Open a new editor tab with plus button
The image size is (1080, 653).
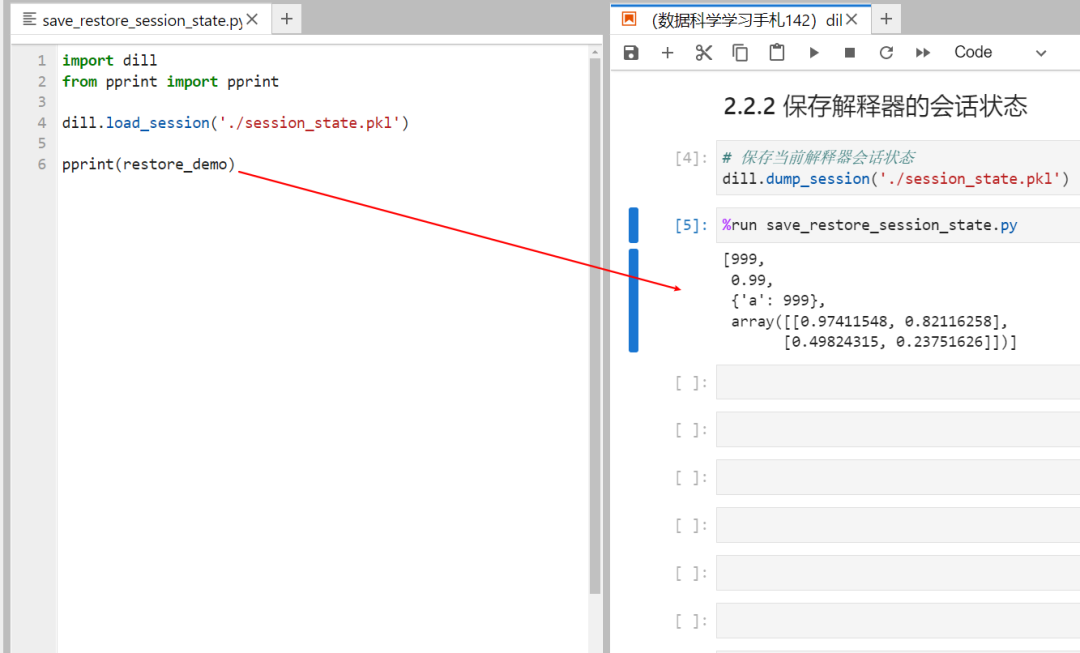[x=286, y=18]
